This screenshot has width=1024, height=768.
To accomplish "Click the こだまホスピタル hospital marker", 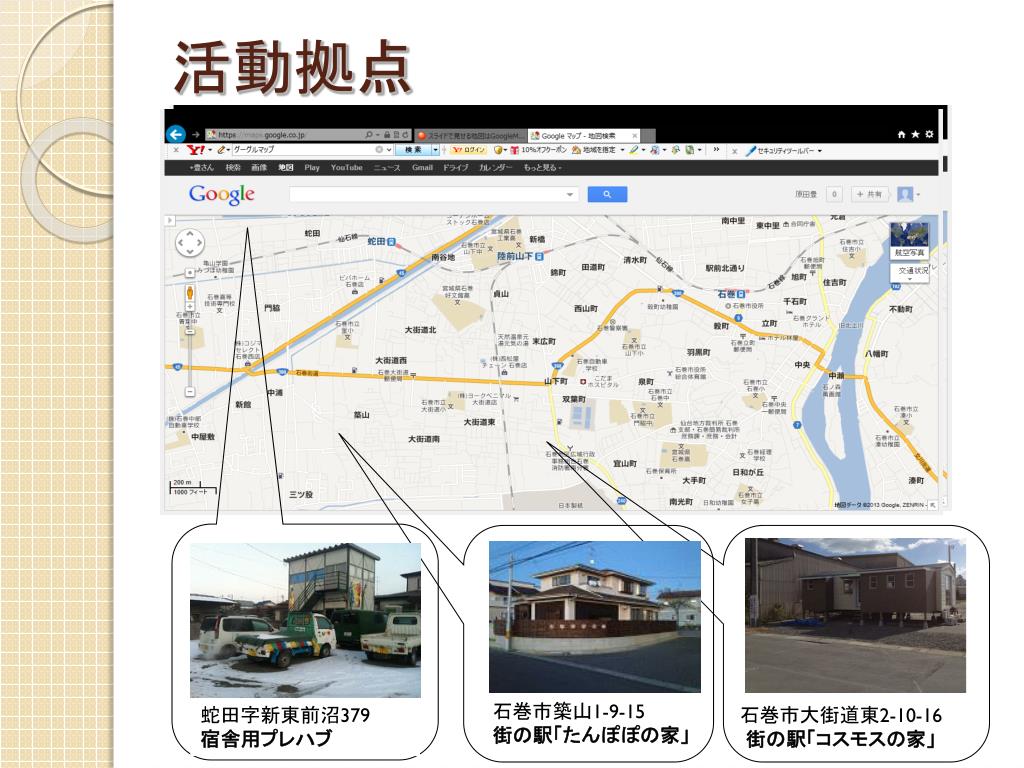I will pos(583,382).
